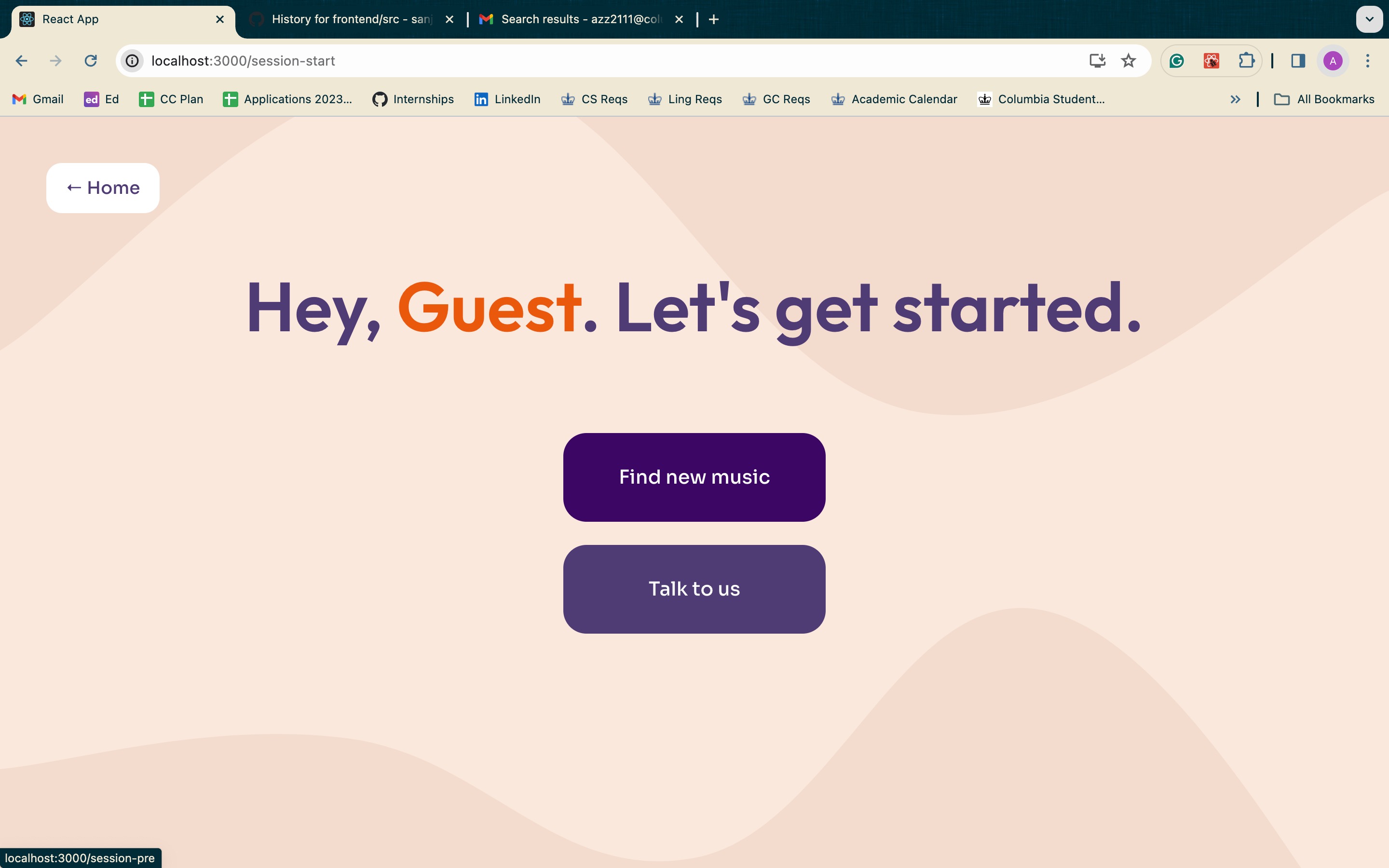Open a new tab with the plus button
1389x868 pixels.
713,19
